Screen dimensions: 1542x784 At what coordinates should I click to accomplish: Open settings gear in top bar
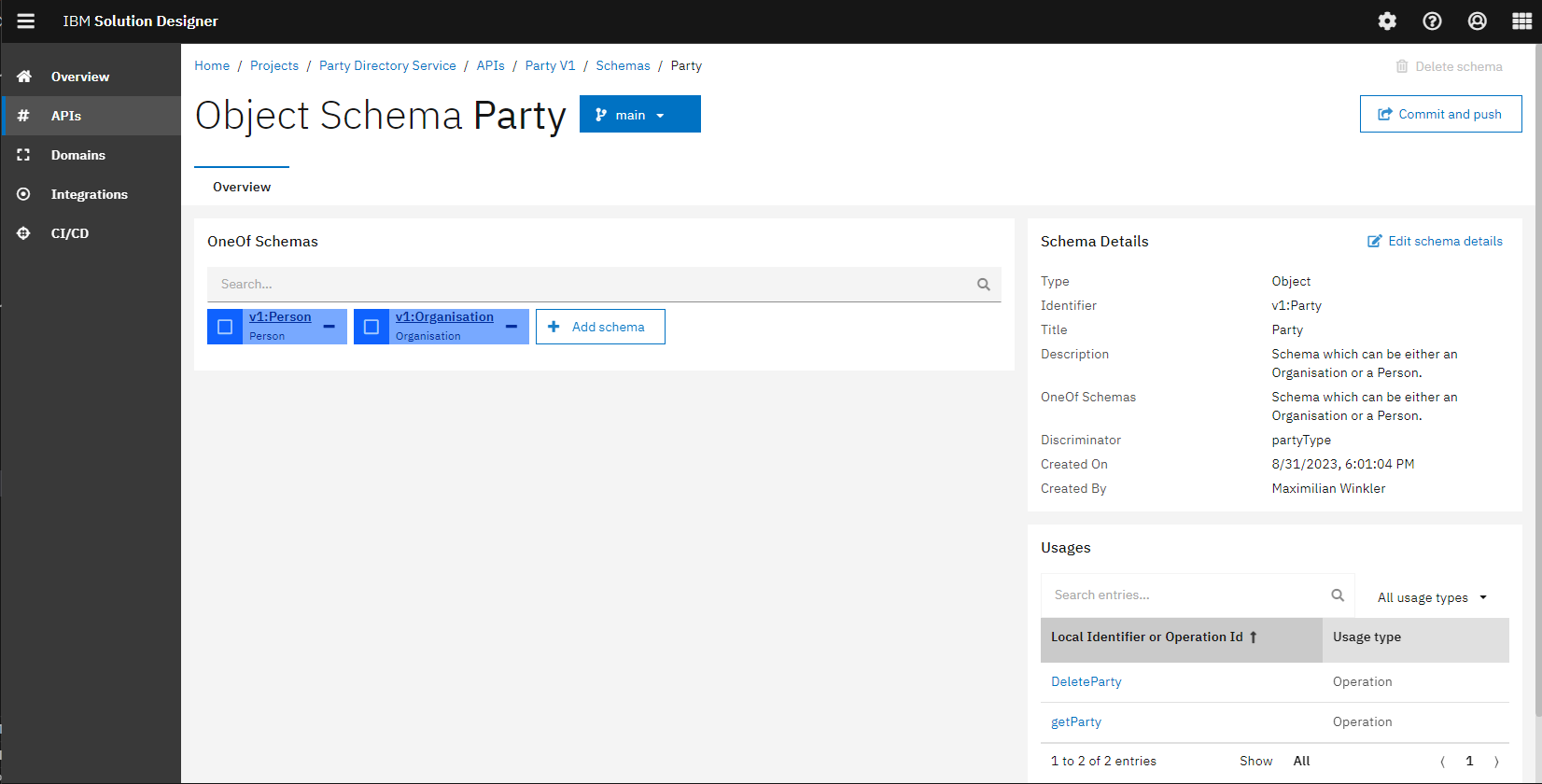point(1387,21)
